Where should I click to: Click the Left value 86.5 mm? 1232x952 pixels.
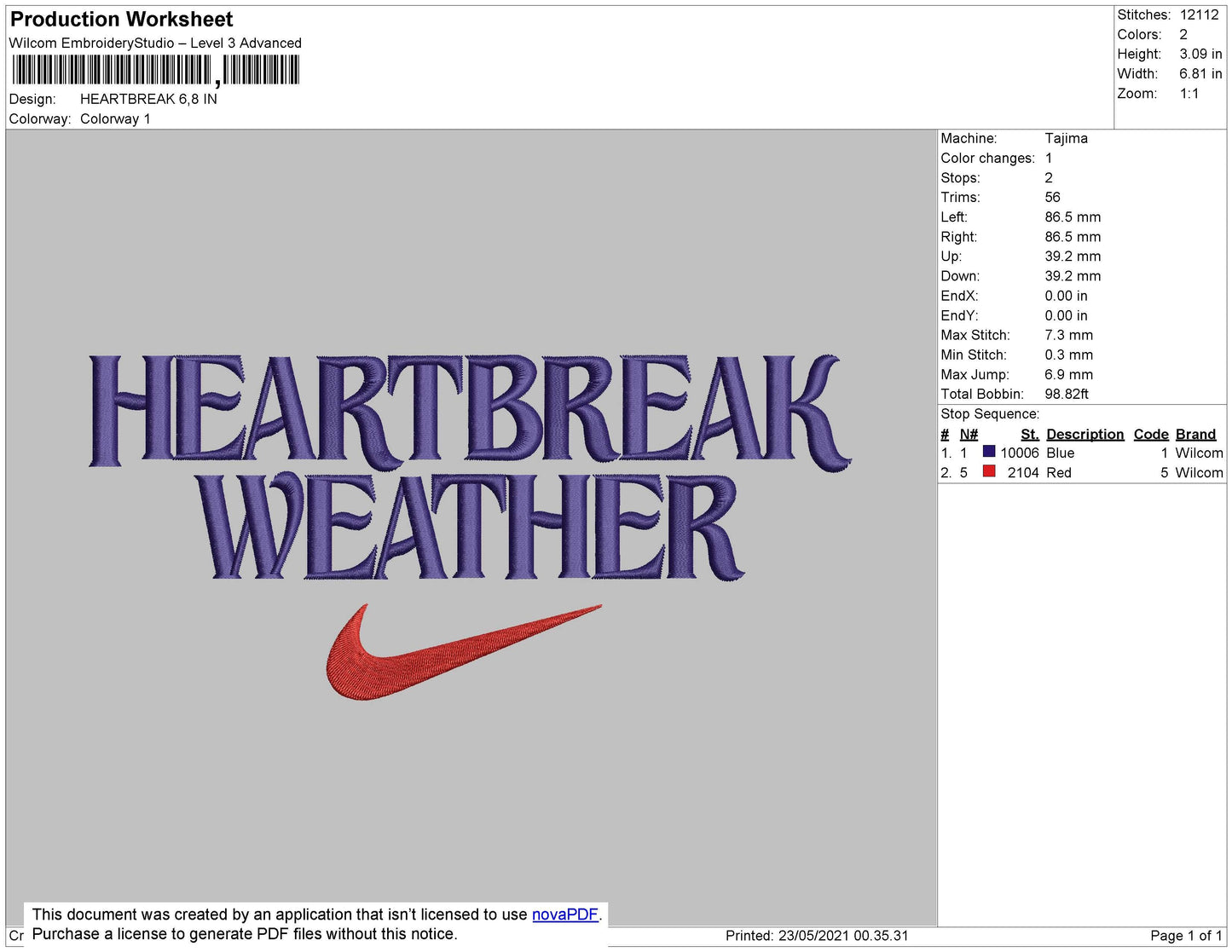[1073, 216]
